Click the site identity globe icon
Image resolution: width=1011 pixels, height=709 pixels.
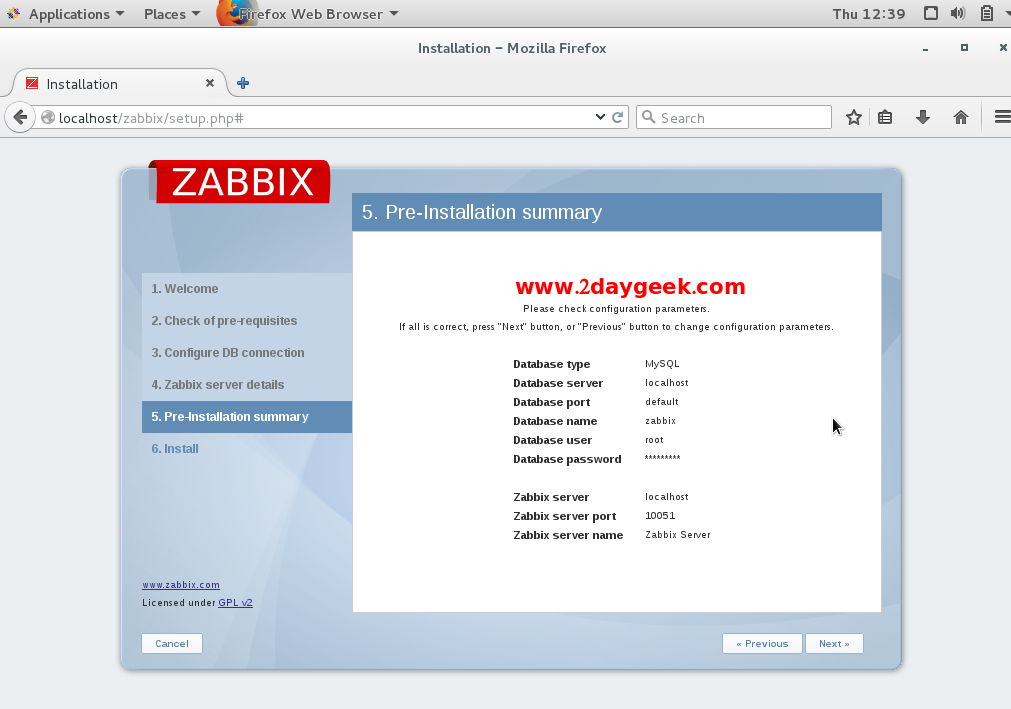(x=48, y=117)
